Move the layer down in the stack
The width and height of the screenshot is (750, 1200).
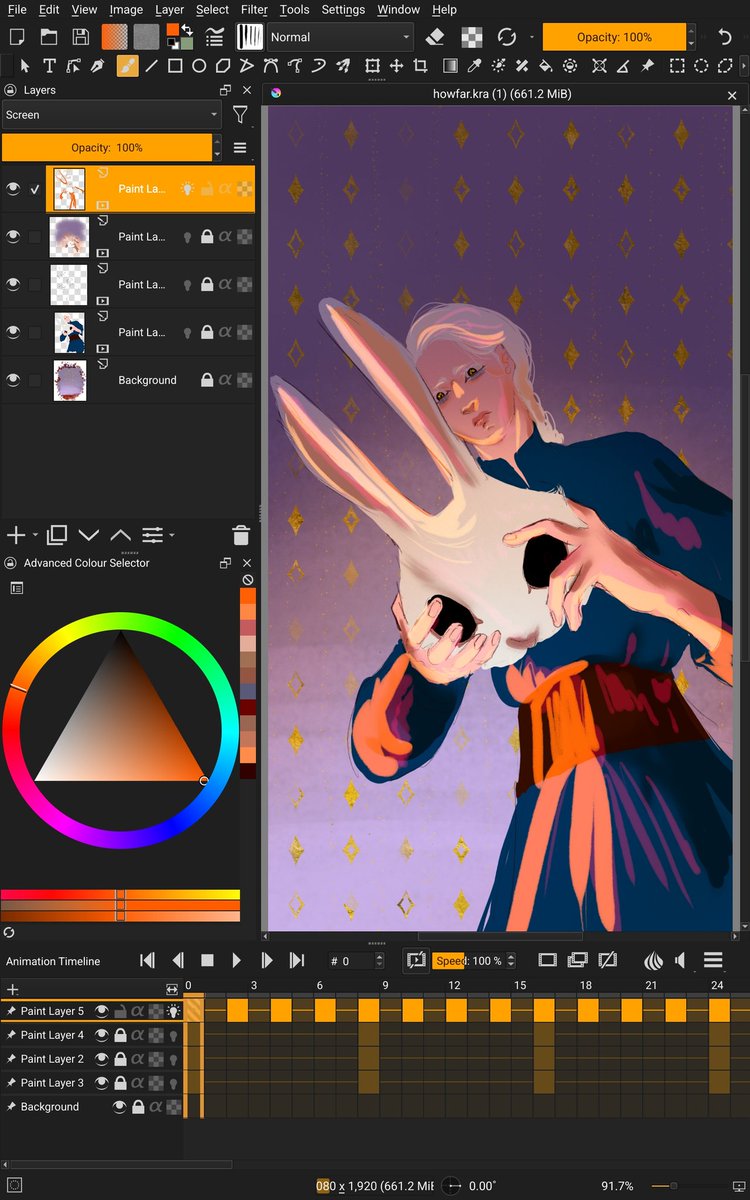tap(88, 535)
